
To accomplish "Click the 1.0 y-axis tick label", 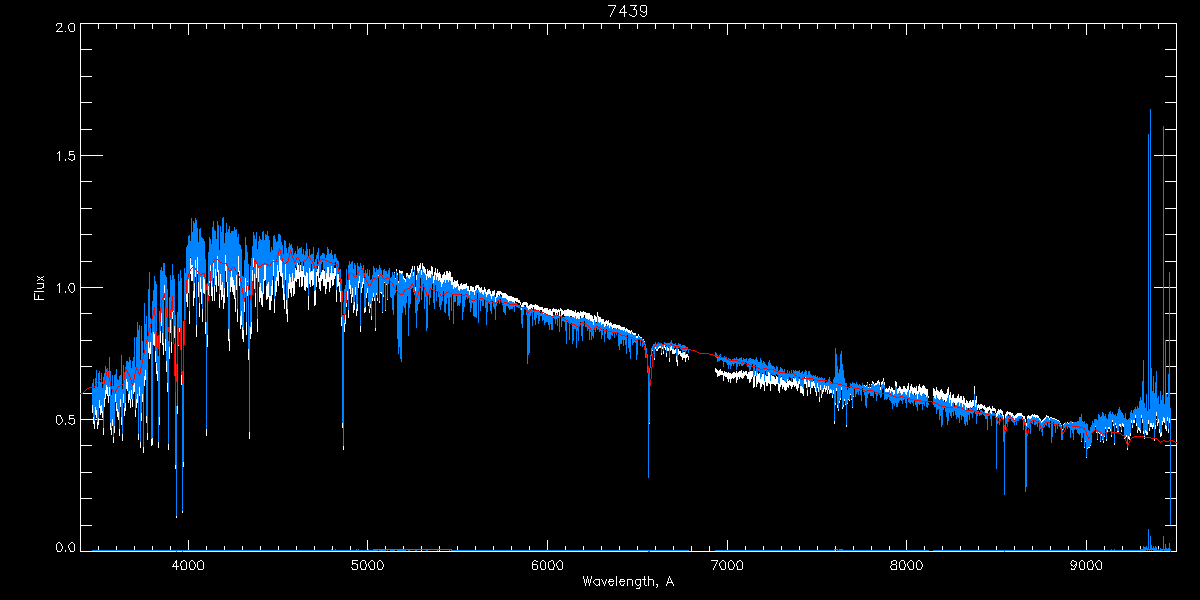I will point(65,288).
